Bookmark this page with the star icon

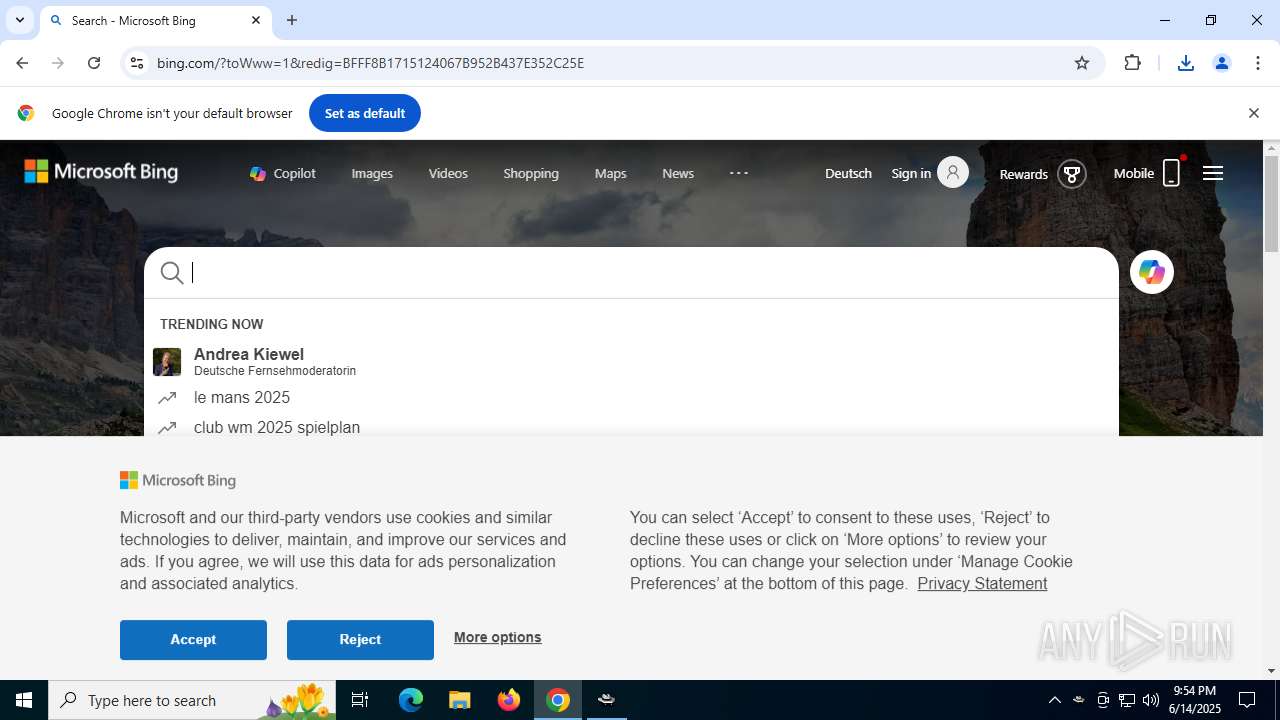pyautogui.click(x=1082, y=63)
